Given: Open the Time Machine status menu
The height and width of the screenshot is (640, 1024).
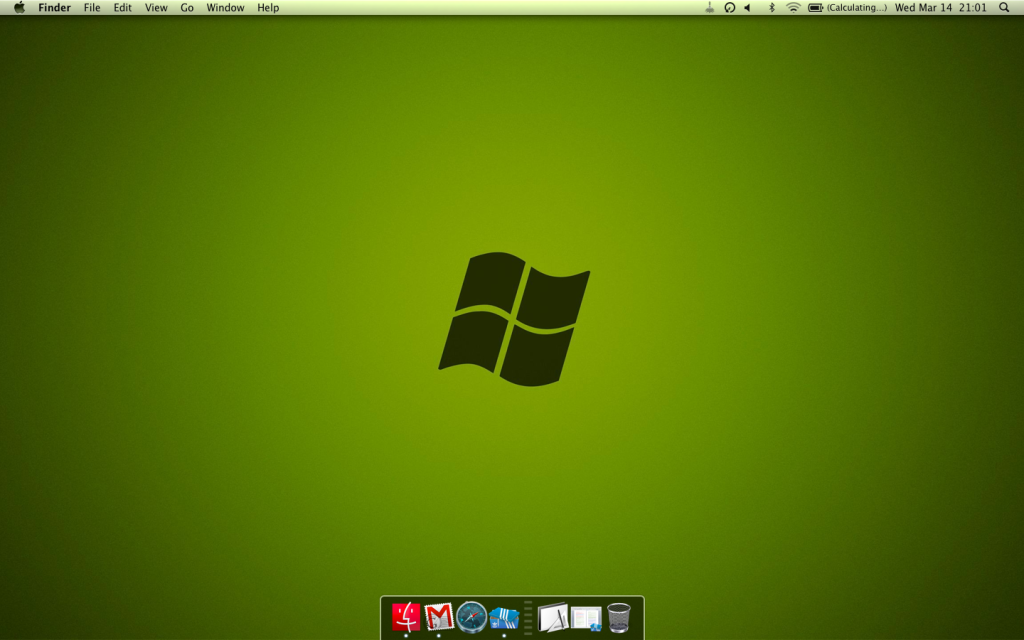Looking at the screenshot, I should coord(729,8).
